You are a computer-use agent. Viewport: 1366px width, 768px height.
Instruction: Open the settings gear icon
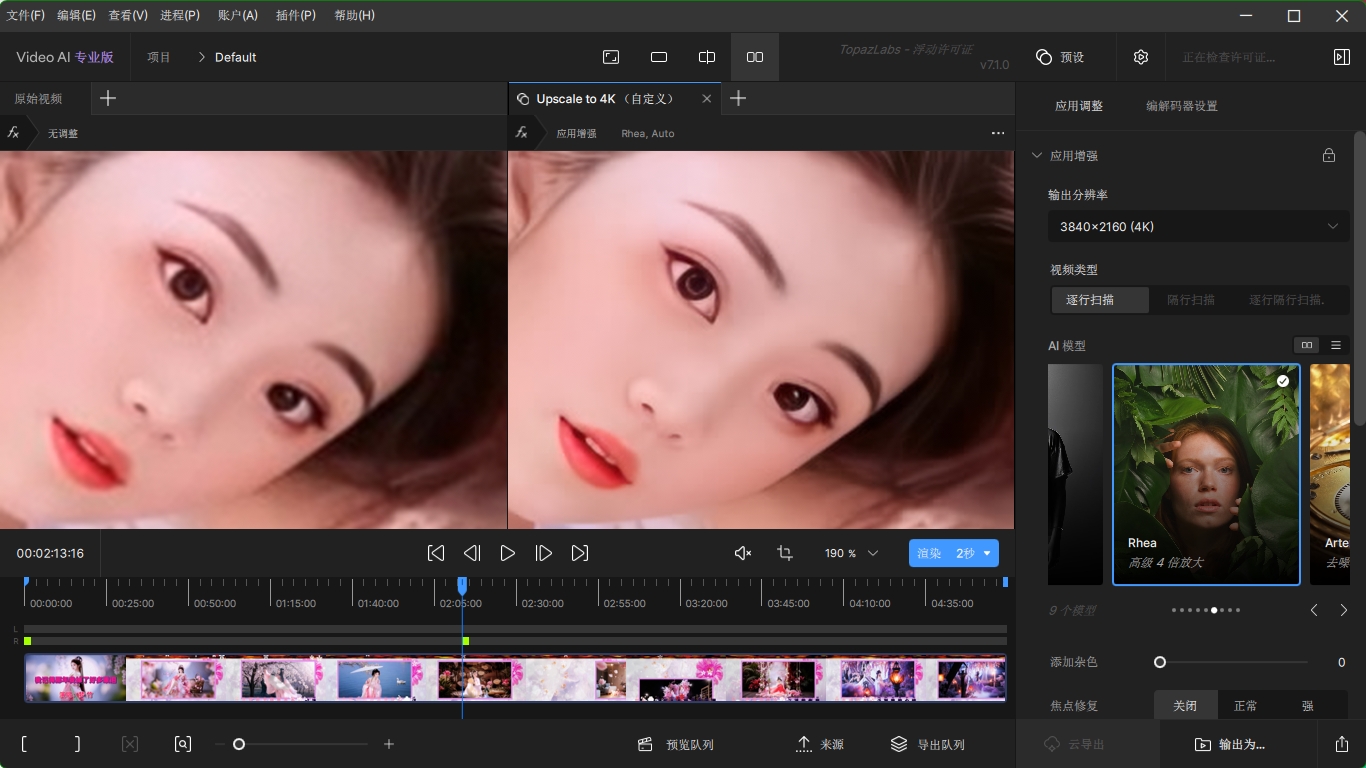click(1141, 57)
